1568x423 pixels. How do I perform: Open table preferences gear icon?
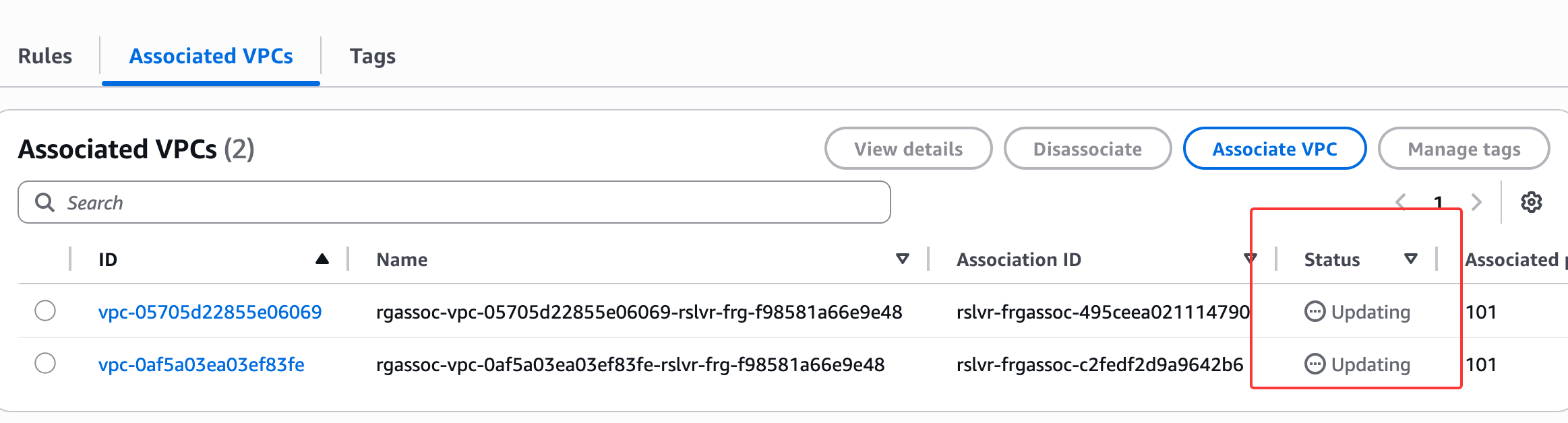1531,202
